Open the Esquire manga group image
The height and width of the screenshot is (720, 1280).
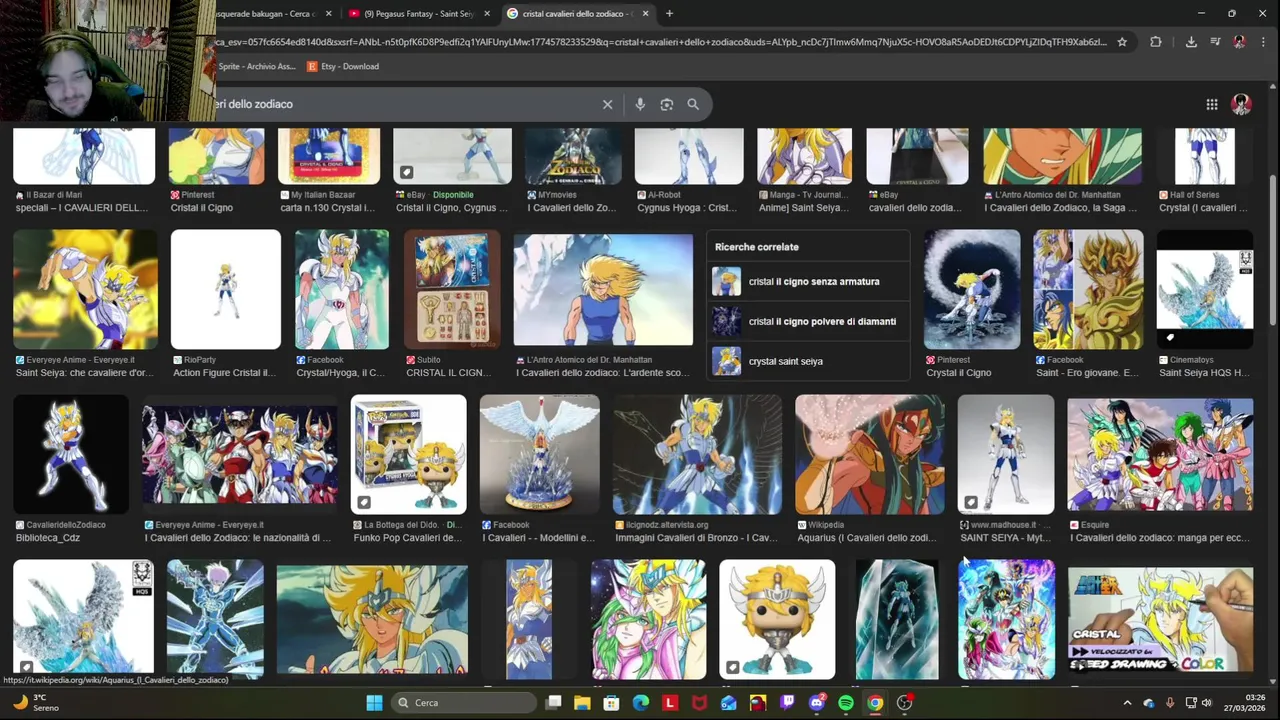(x=1160, y=454)
